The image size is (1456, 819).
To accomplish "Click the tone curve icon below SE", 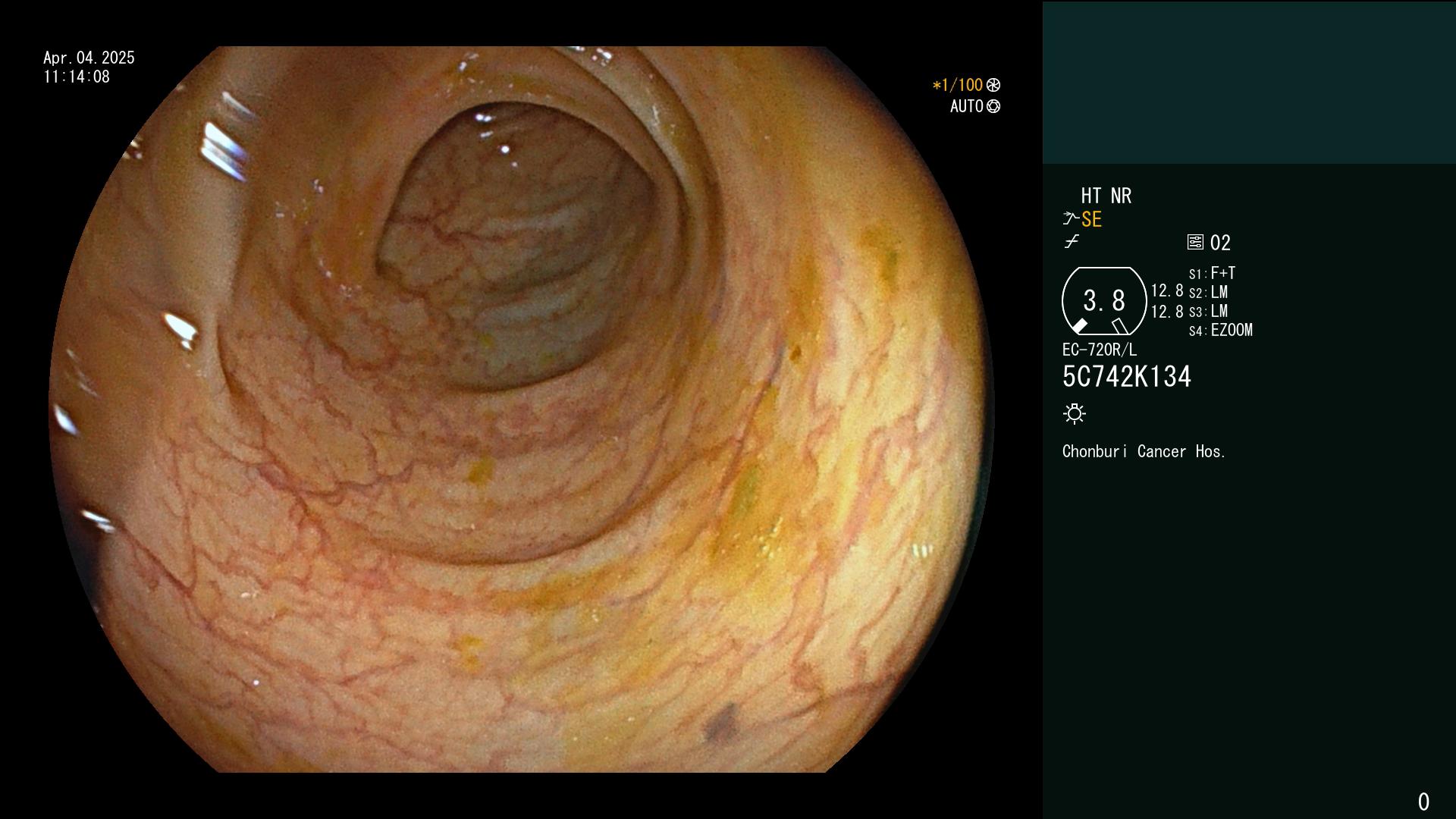I will 1072,242.
